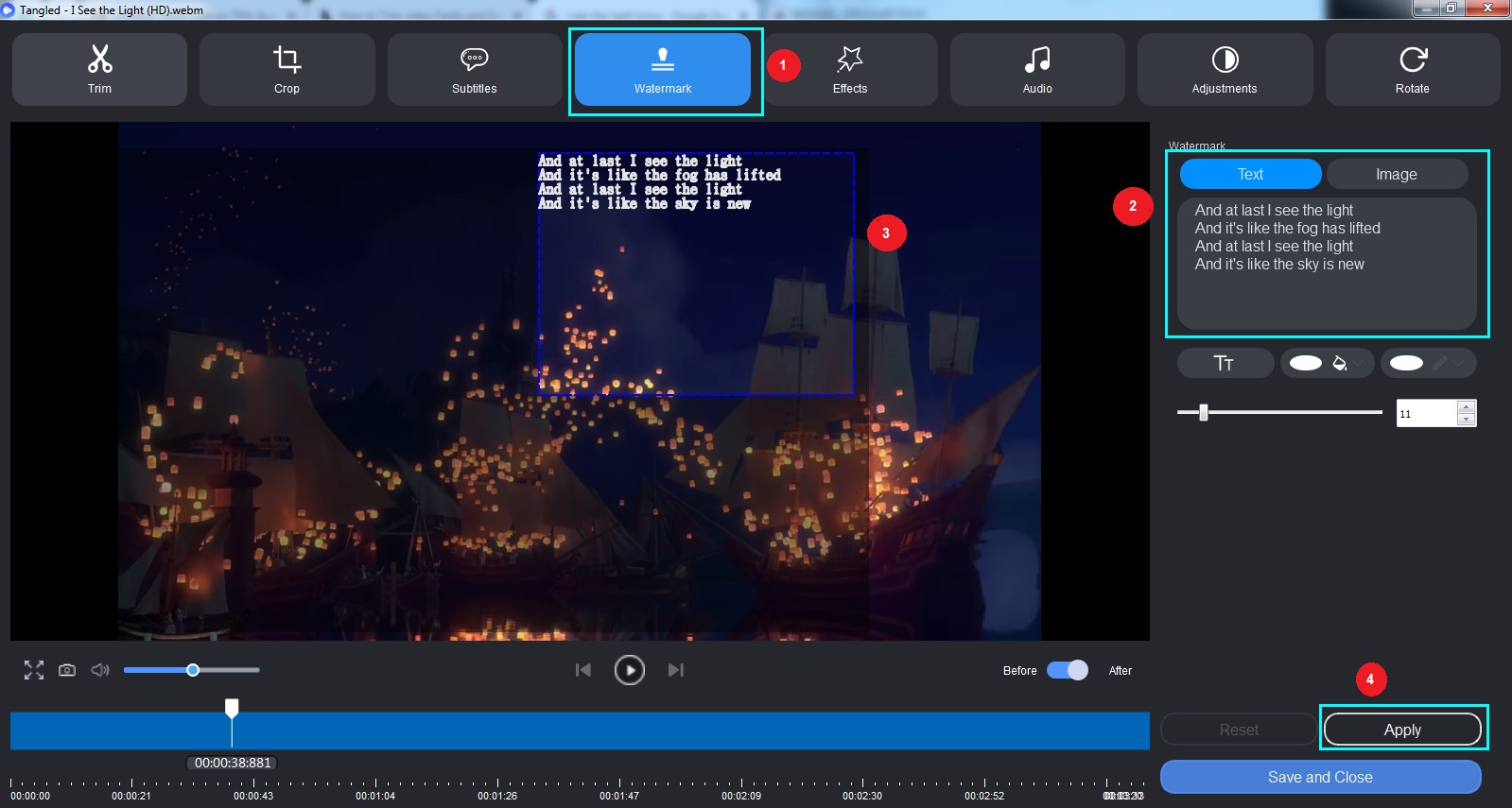Click the timeline playhead marker
1512x808 pixels.
pos(232,708)
